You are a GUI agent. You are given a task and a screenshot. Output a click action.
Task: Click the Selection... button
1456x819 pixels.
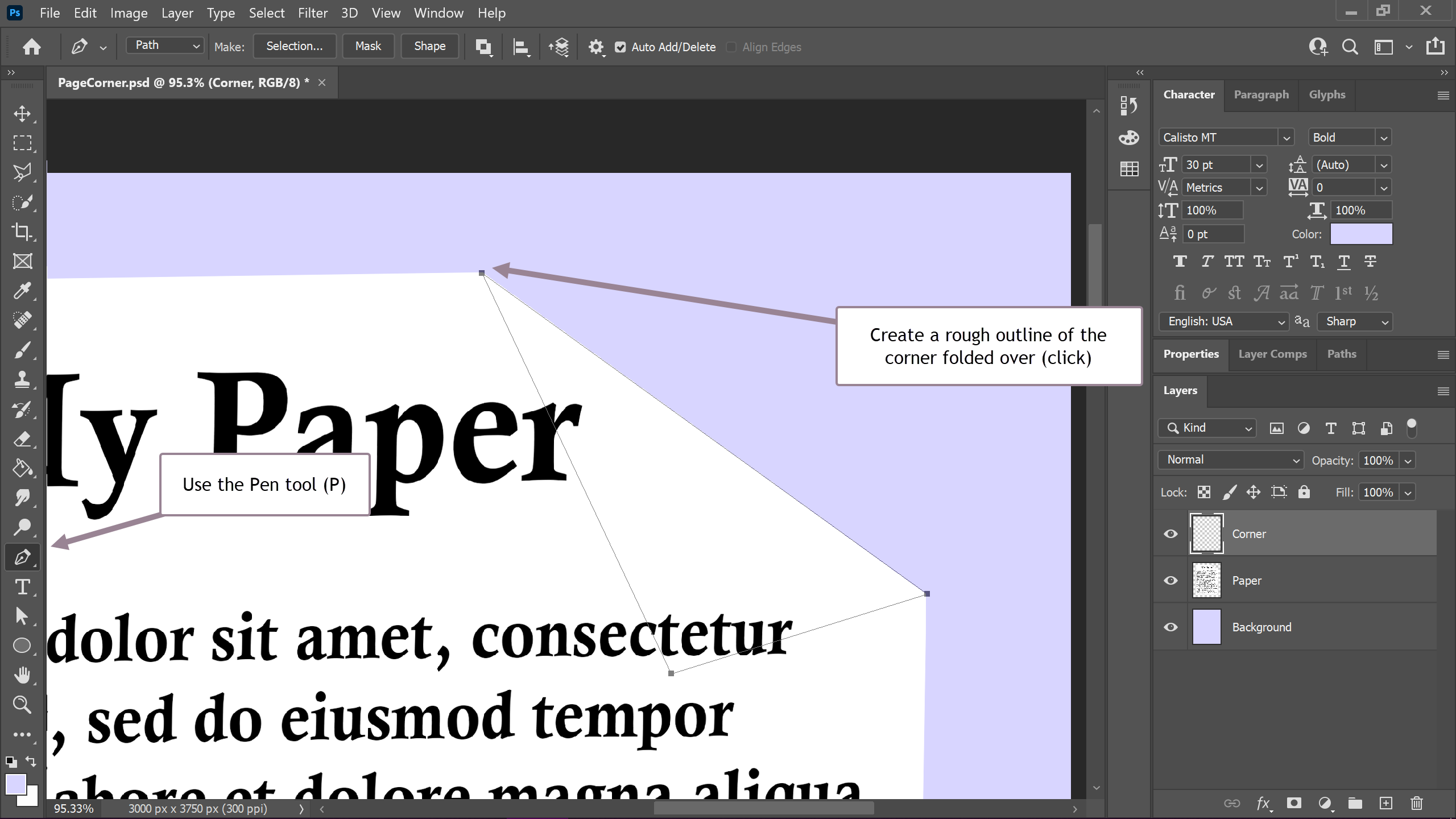coord(294,46)
